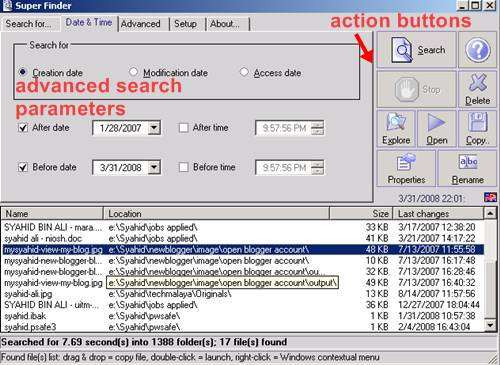Enable the After time checkbox

point(183,128)
